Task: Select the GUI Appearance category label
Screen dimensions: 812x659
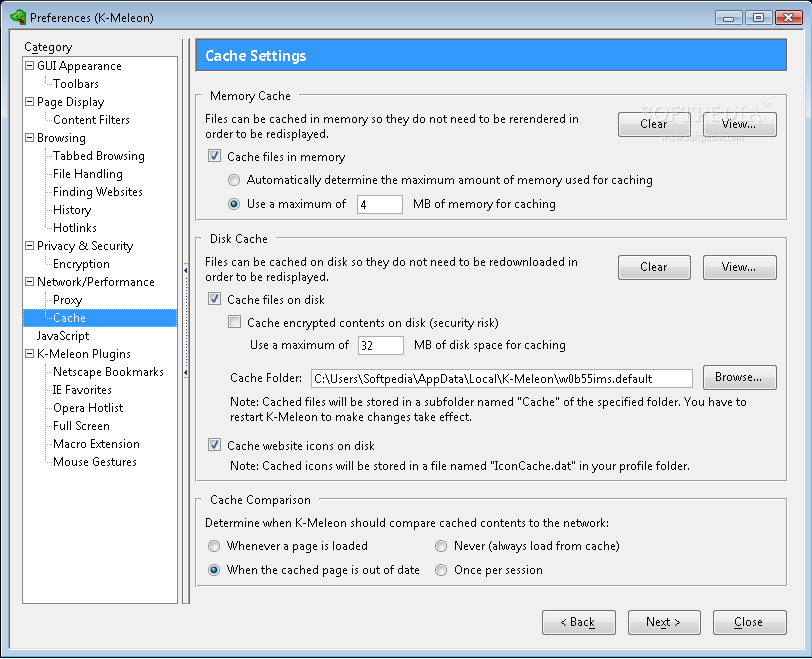Action: click(x=79, y=66)
